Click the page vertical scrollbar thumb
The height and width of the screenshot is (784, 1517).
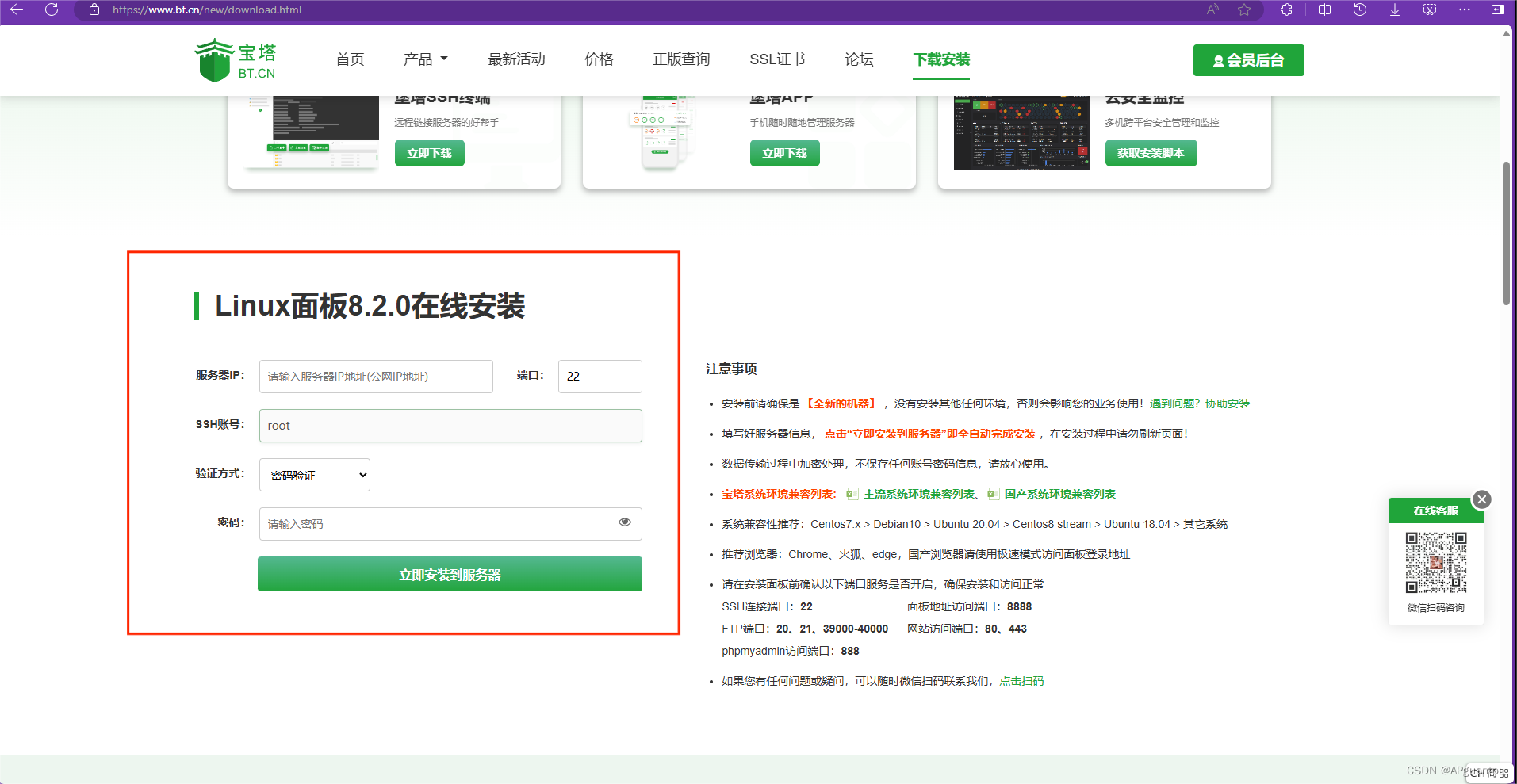[x=1506, y=233]
